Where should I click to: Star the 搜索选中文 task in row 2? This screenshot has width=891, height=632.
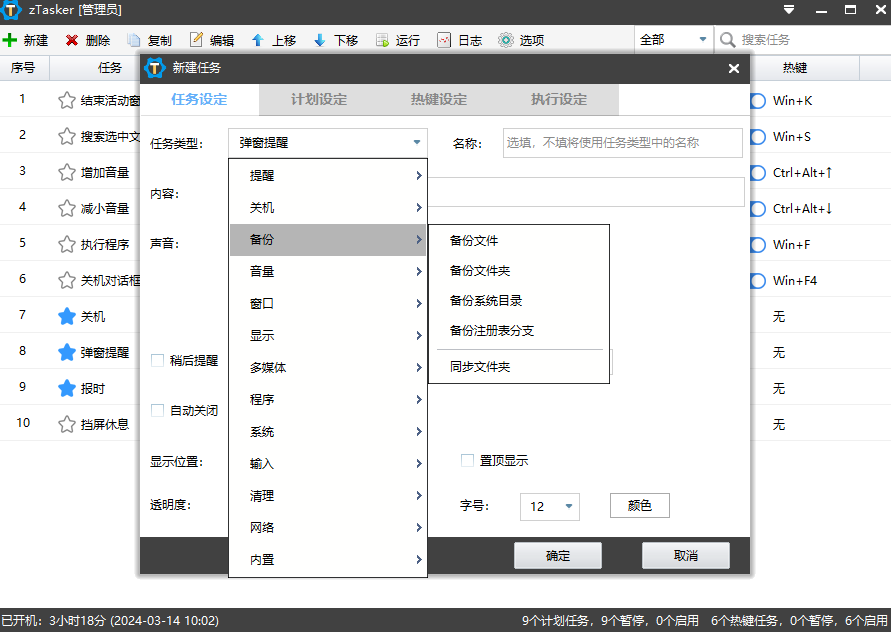66,136
